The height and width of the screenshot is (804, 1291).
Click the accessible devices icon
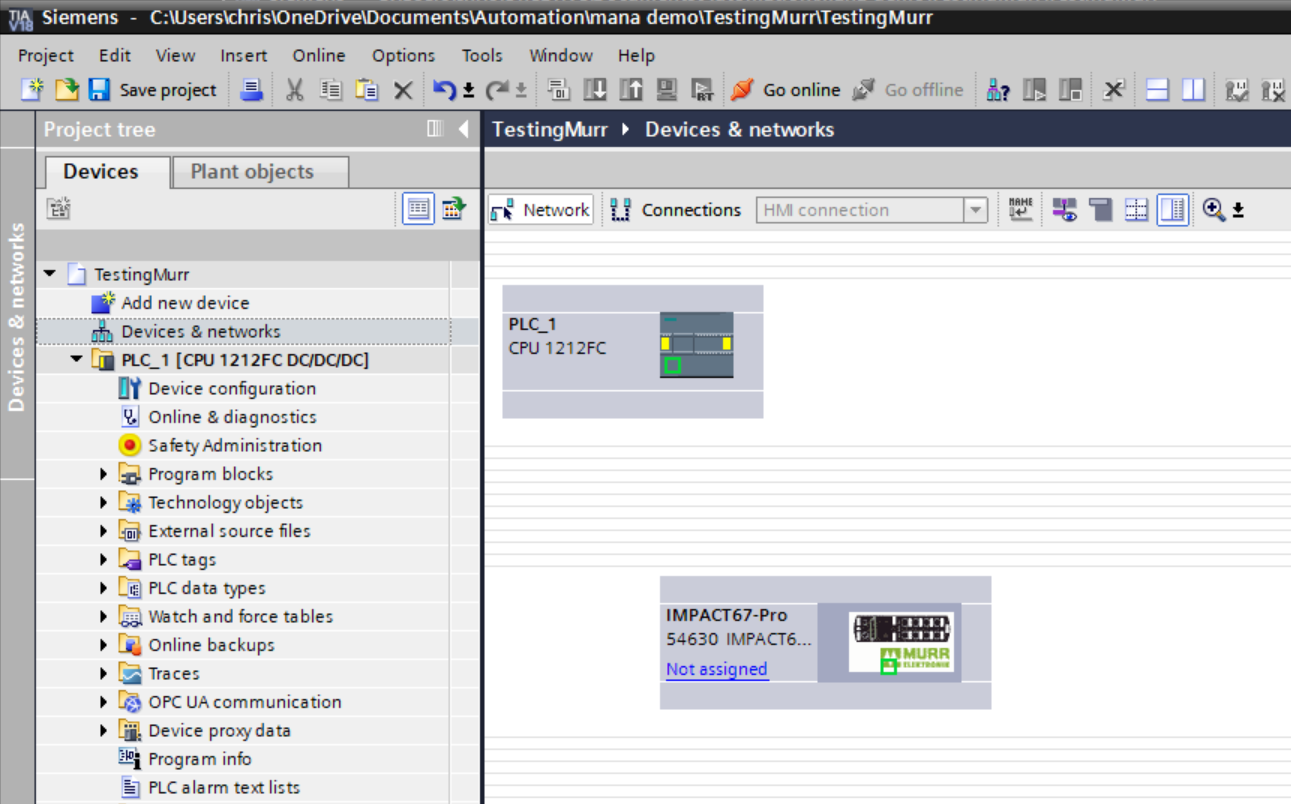998,90
